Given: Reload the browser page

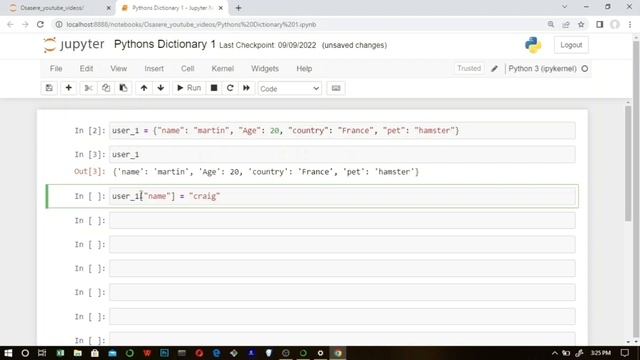Looking at the screenshot, I should click(40, 24).
